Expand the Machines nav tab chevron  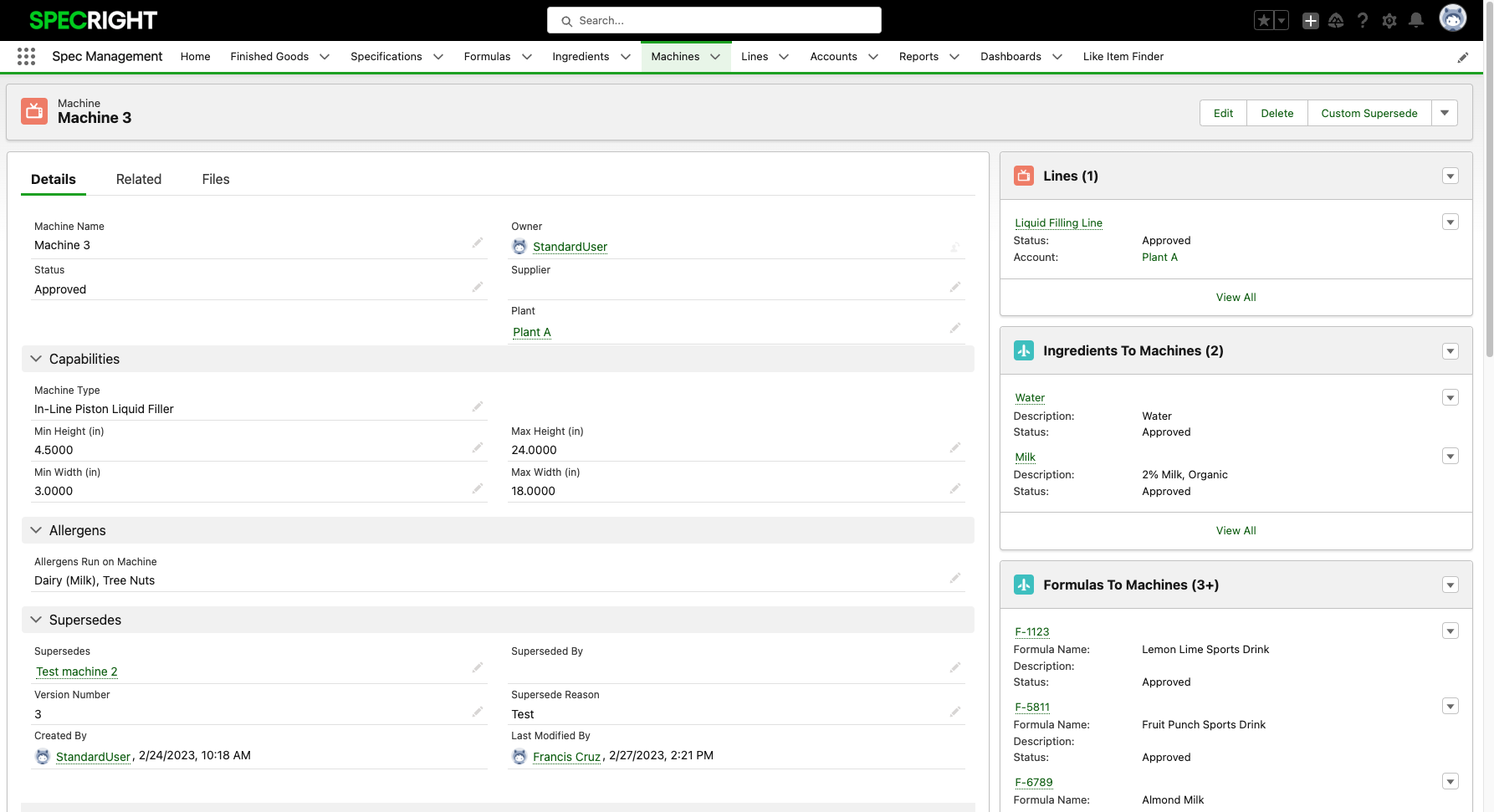716,57
